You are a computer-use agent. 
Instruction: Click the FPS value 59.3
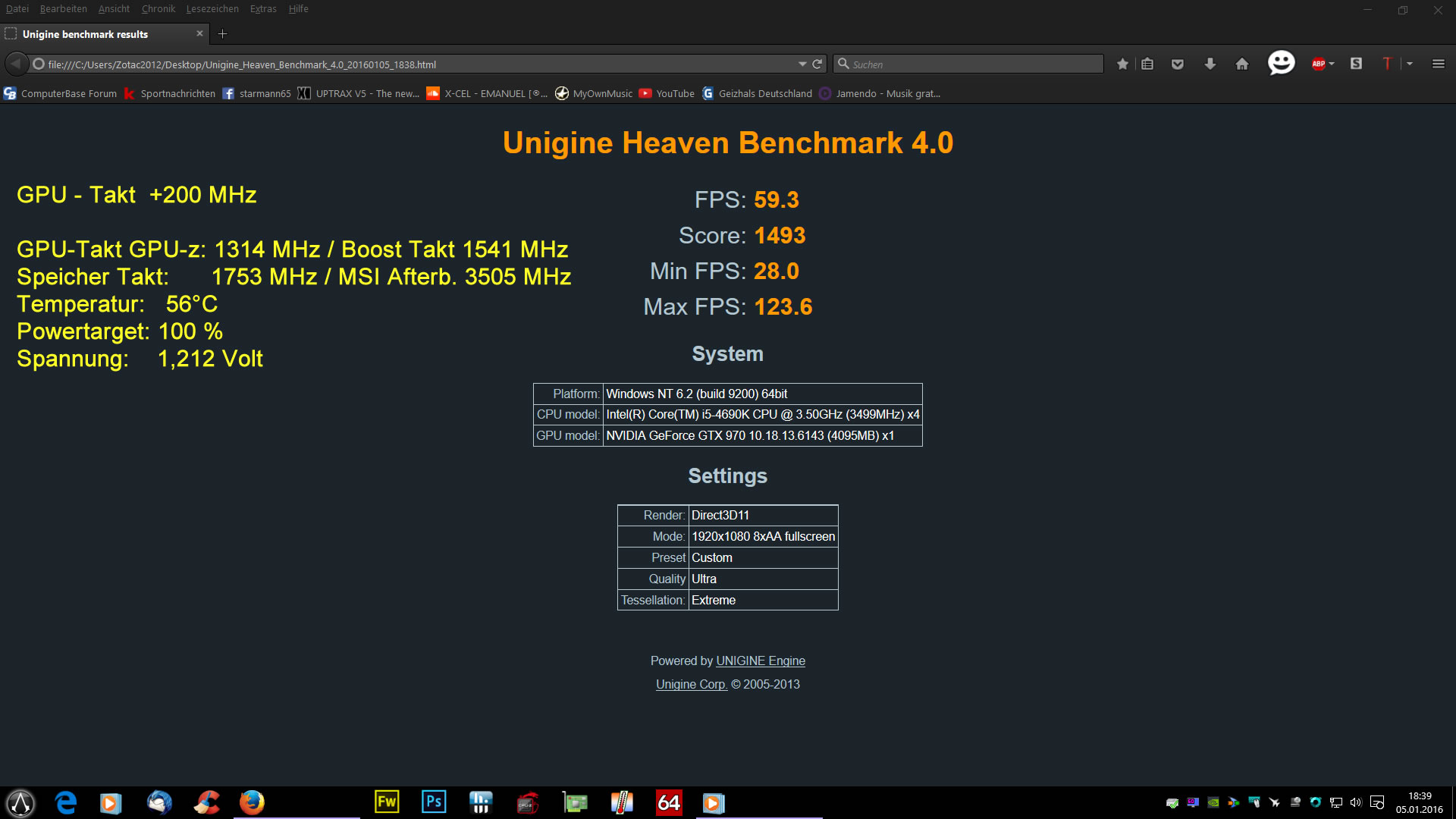click(x=777, y=199)
